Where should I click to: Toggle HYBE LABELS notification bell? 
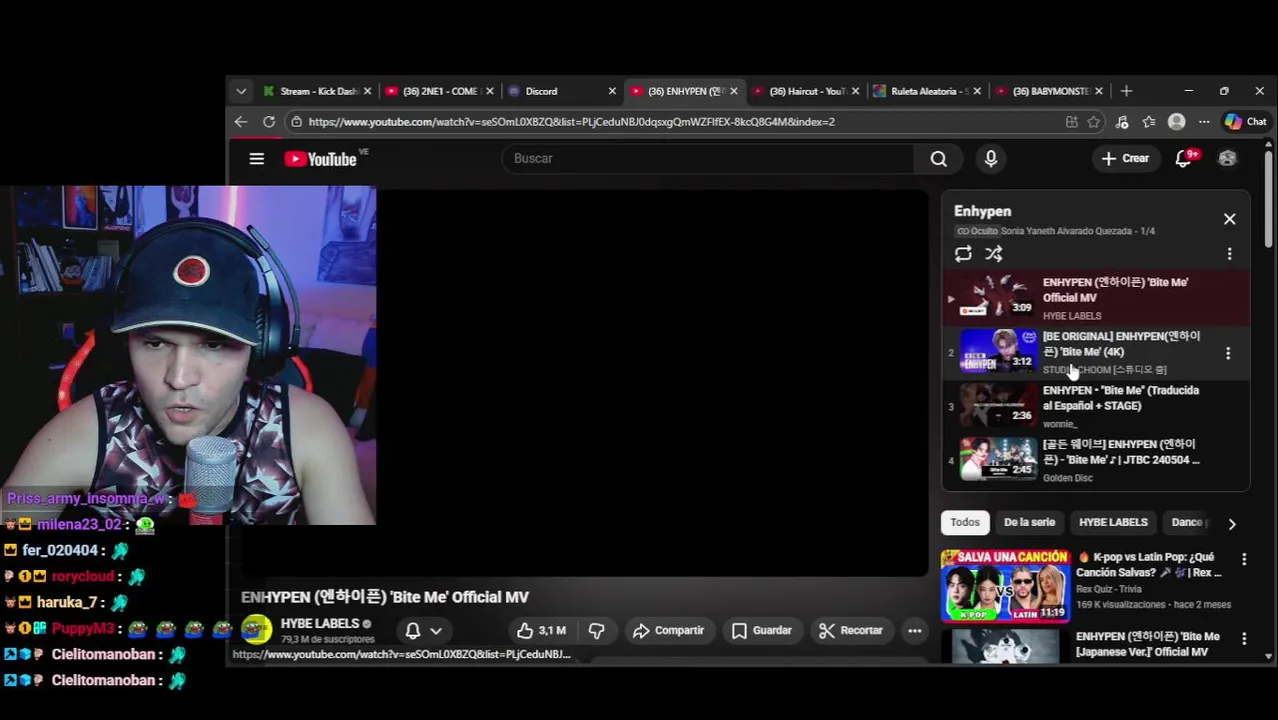pos(413,631)
